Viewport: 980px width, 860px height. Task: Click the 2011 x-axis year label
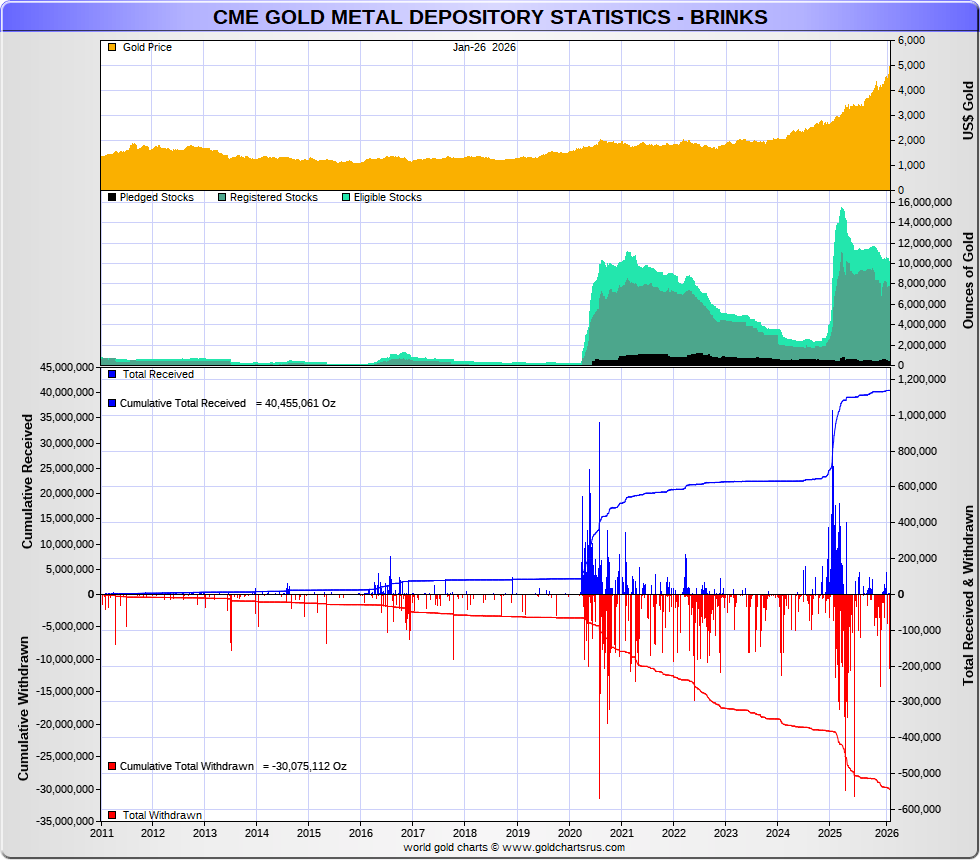pos(102,832)
